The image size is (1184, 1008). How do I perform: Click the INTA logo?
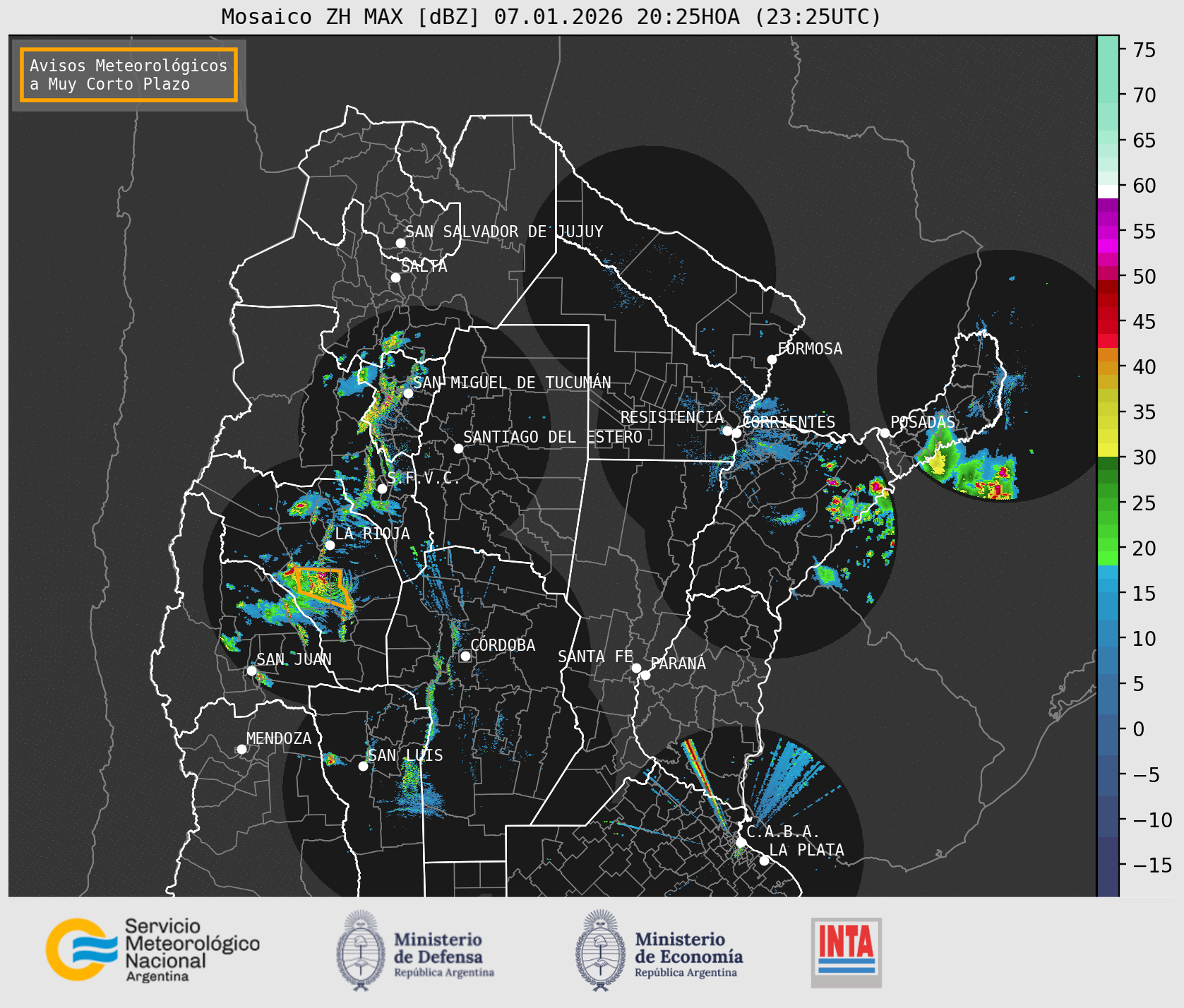[x=847, y=952]
